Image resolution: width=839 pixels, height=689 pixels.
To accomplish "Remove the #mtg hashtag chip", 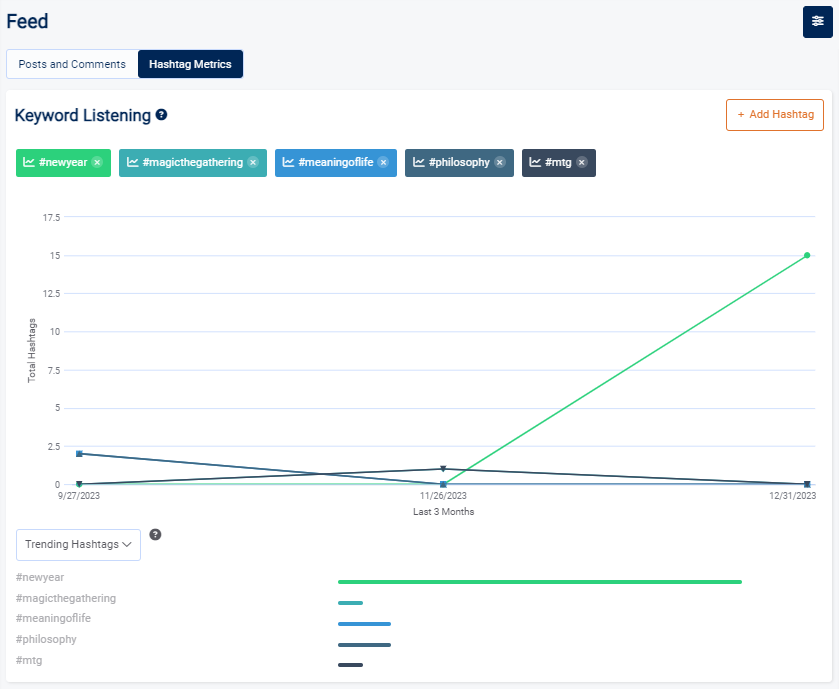I will click(582, 163).
